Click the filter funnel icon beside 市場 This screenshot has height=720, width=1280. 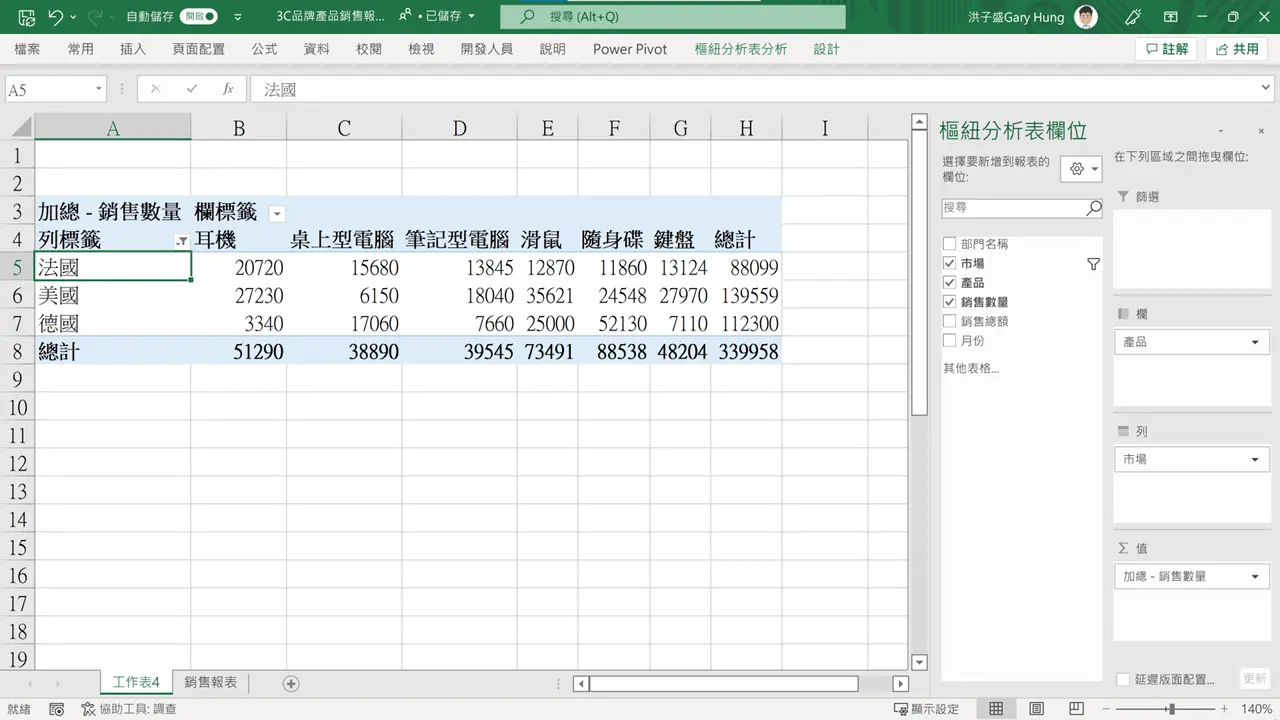[1093, 264]
